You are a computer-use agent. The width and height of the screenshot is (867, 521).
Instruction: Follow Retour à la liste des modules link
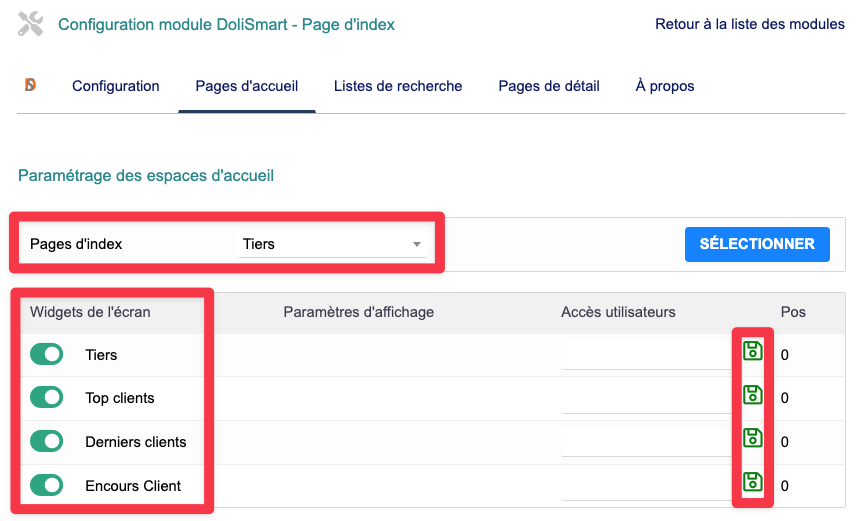coord(750,24)
